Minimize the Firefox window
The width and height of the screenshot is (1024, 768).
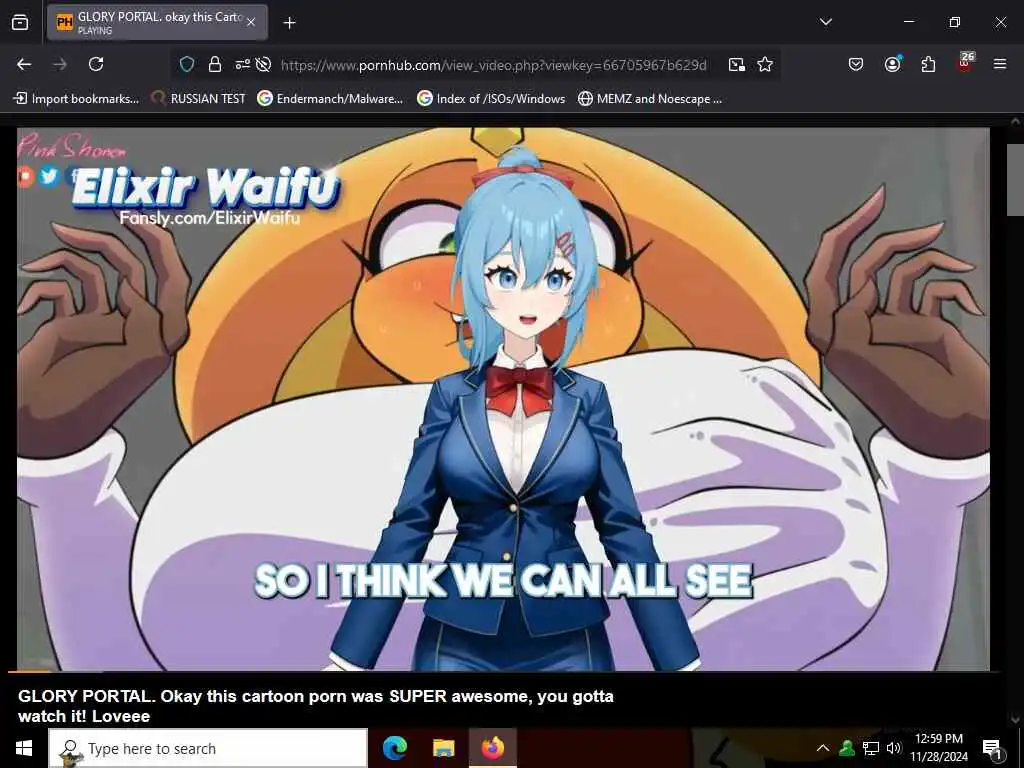point(908,22)
